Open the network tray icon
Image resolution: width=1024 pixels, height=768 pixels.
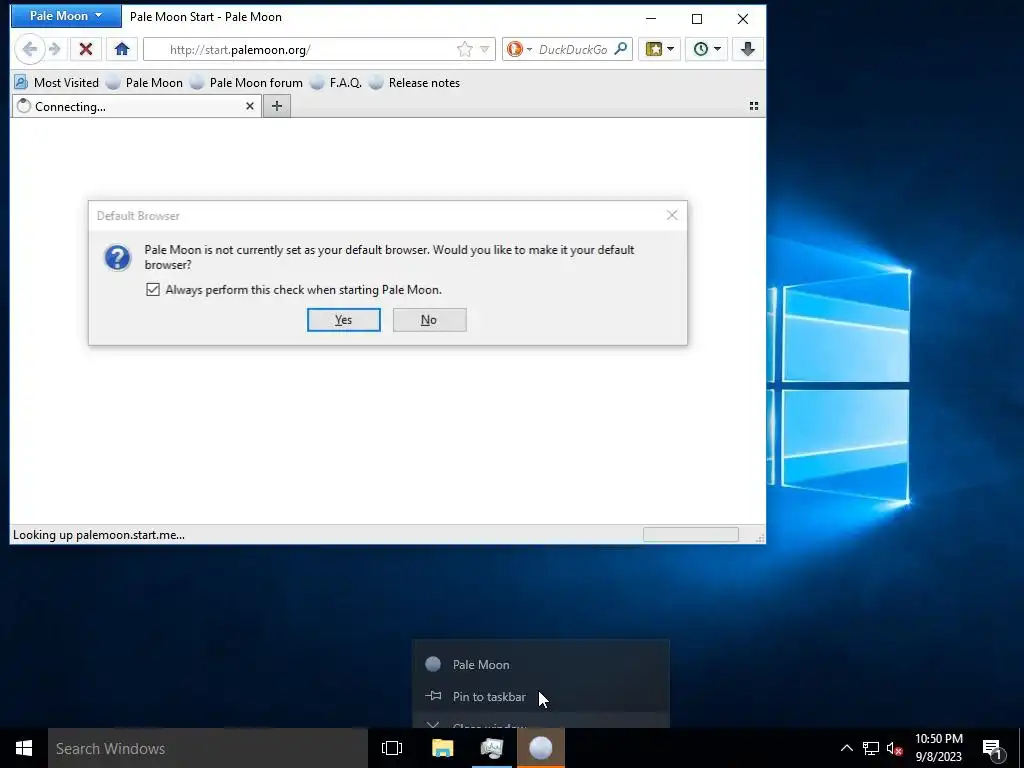pyautogui.click(x=871, y=748)
